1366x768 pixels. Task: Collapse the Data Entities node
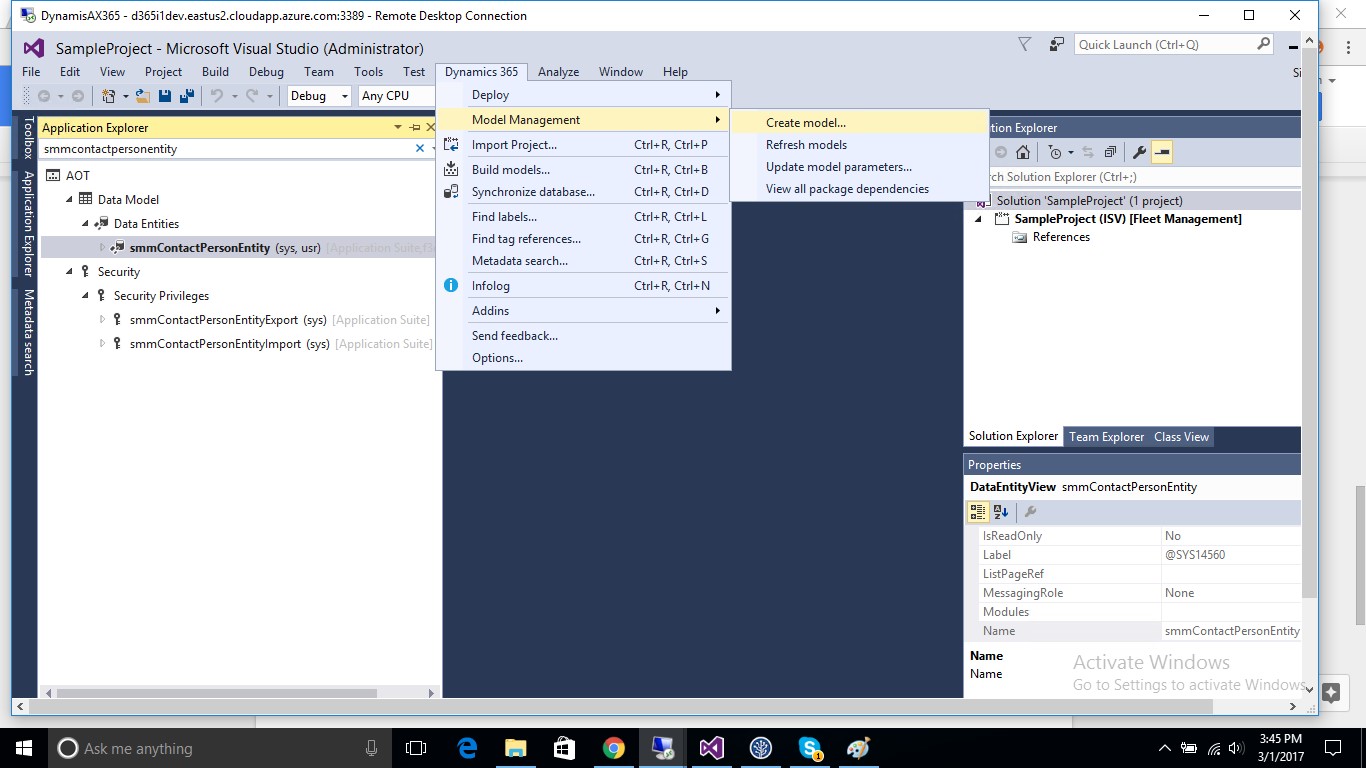tap(86, 224)
